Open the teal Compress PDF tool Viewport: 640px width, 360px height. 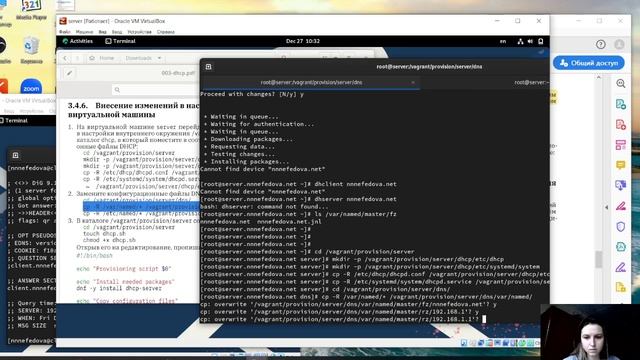point(620,247)
